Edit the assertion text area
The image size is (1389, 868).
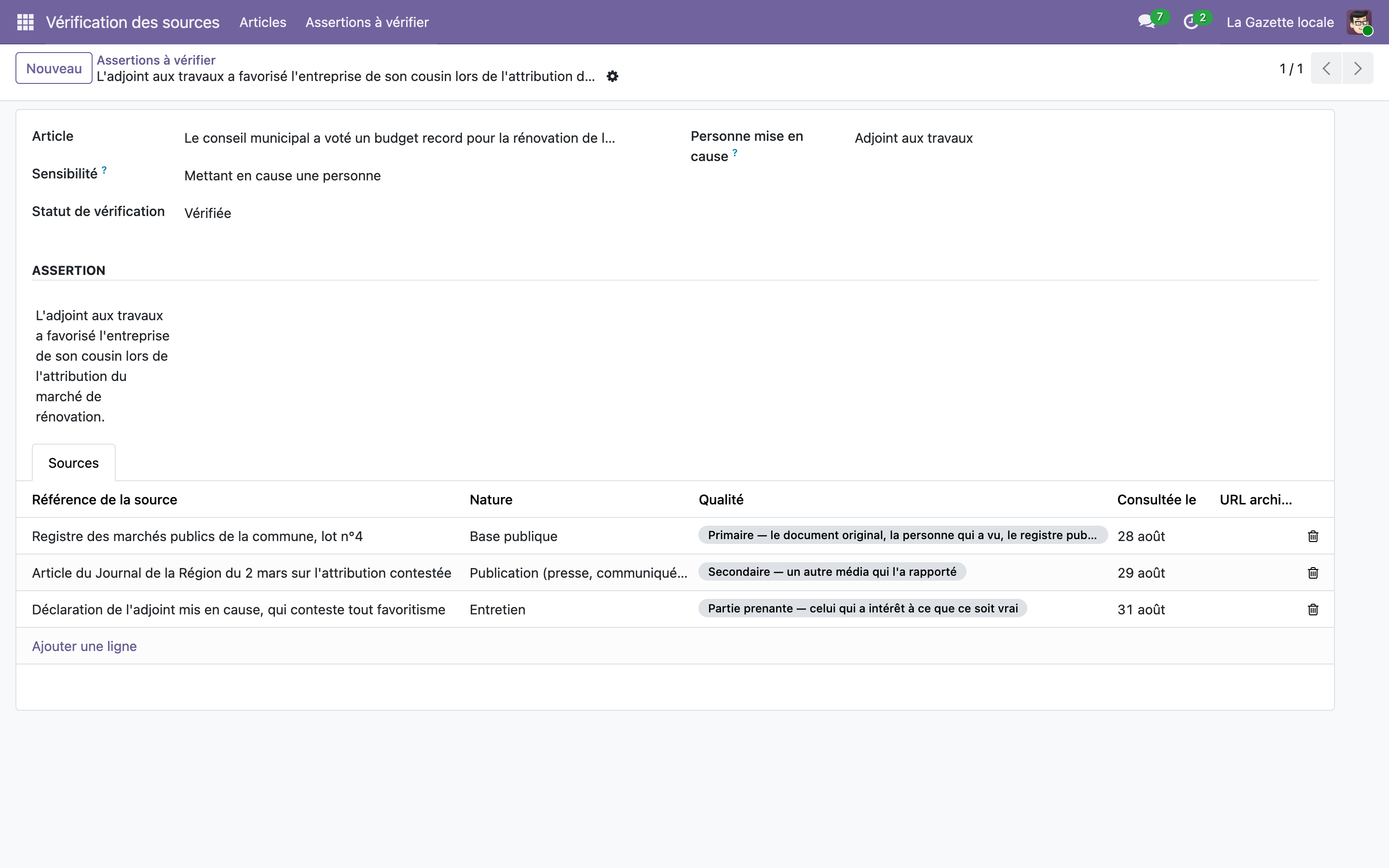tap(103, 366)
